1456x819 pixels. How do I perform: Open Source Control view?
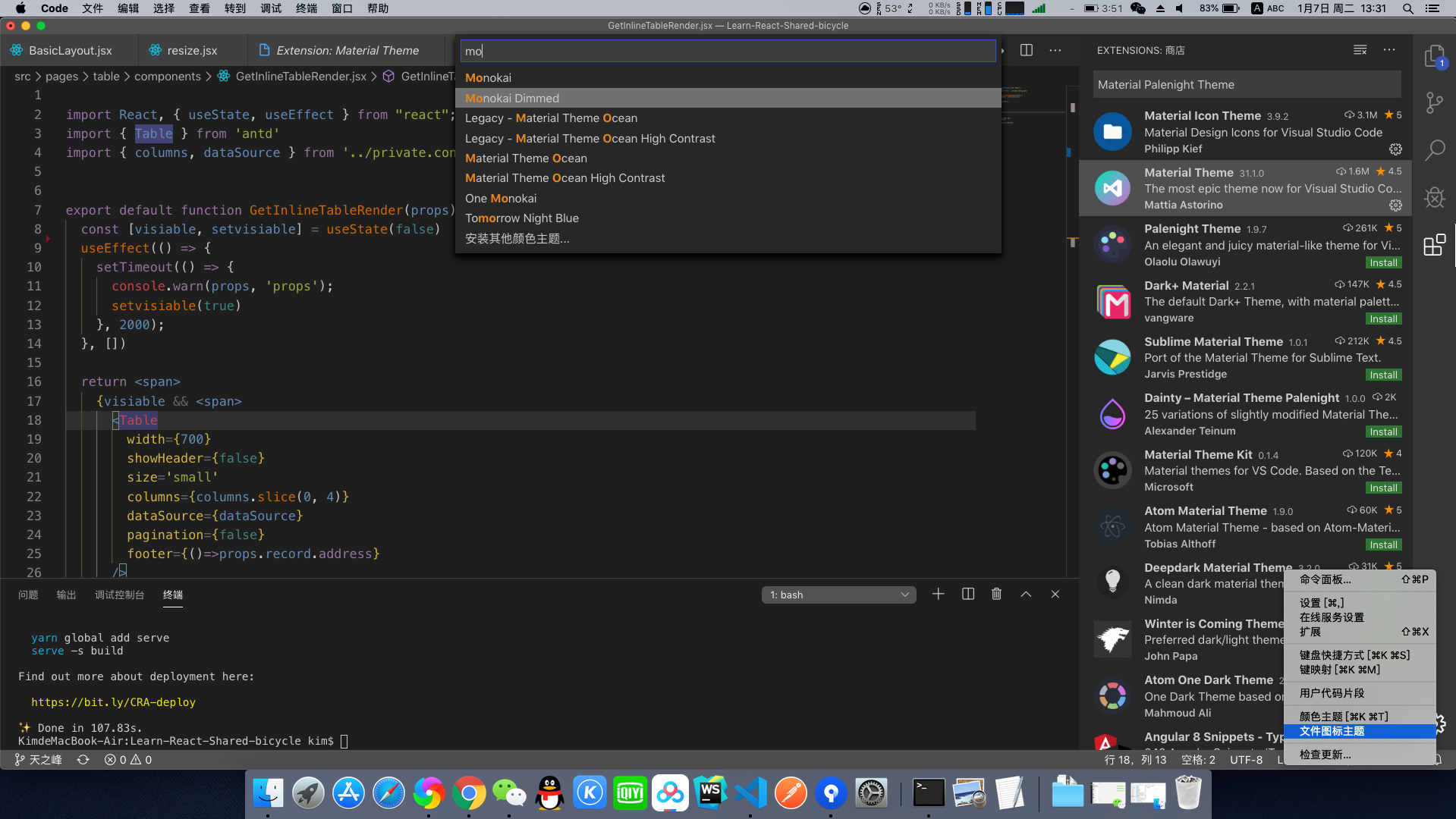1434,102
